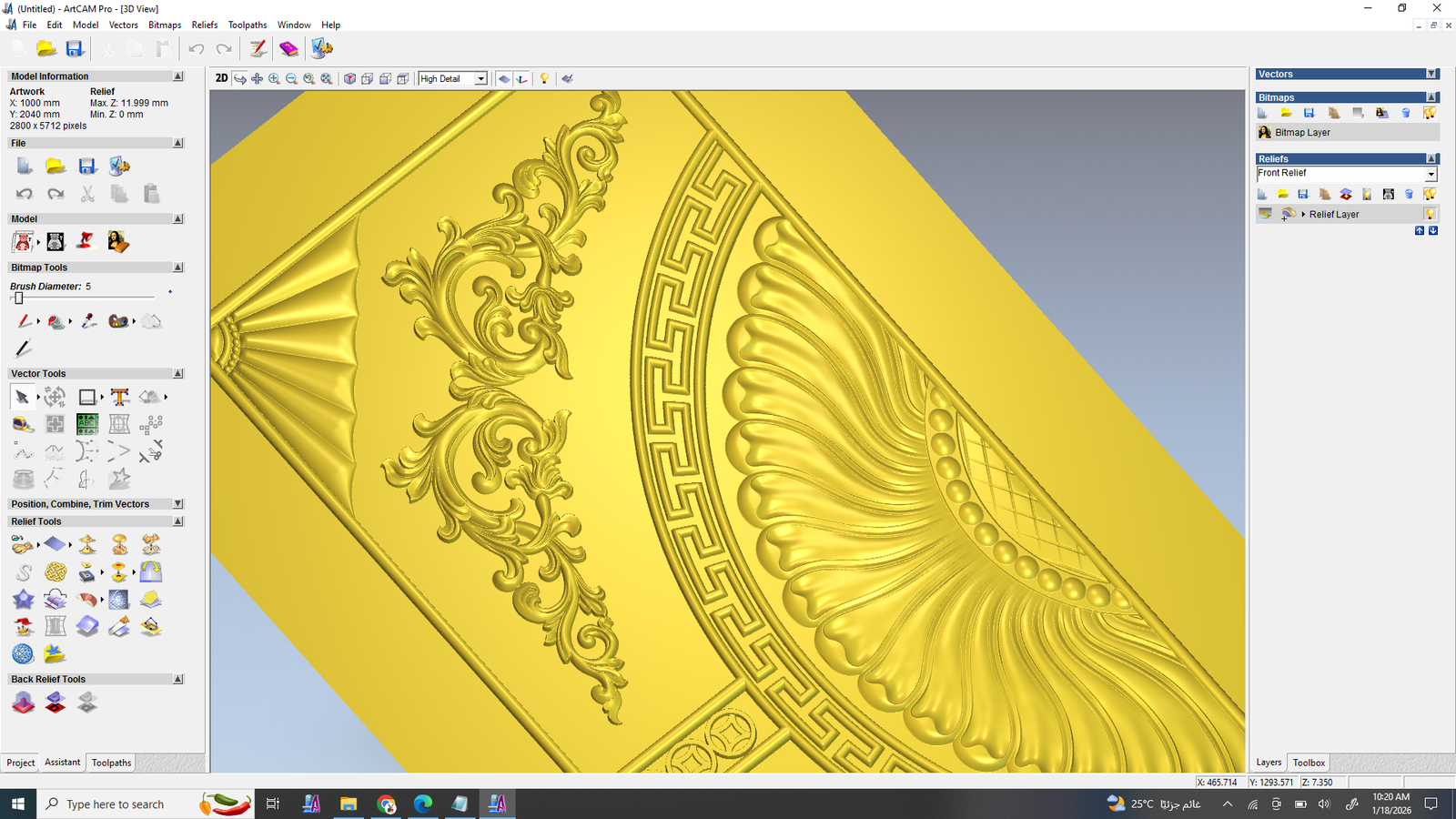Click the Create Vector Text tool
Viewport: 1456px width, 819px height.
pos(119,397)
